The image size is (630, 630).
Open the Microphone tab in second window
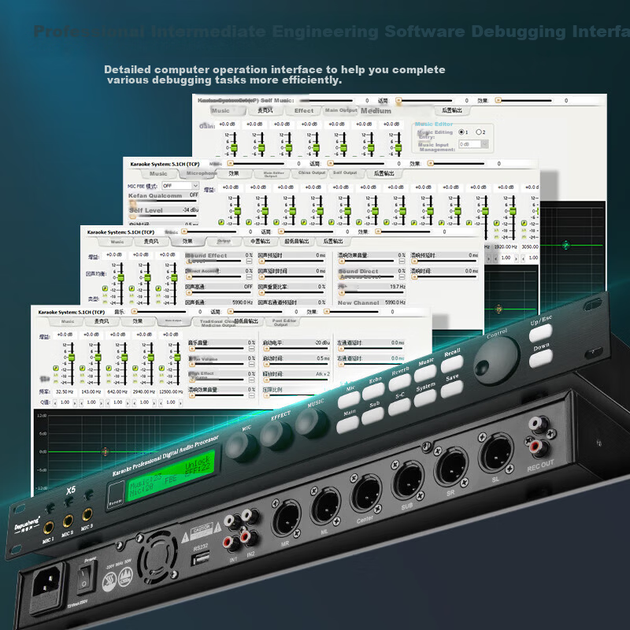(x=198, y=174)
